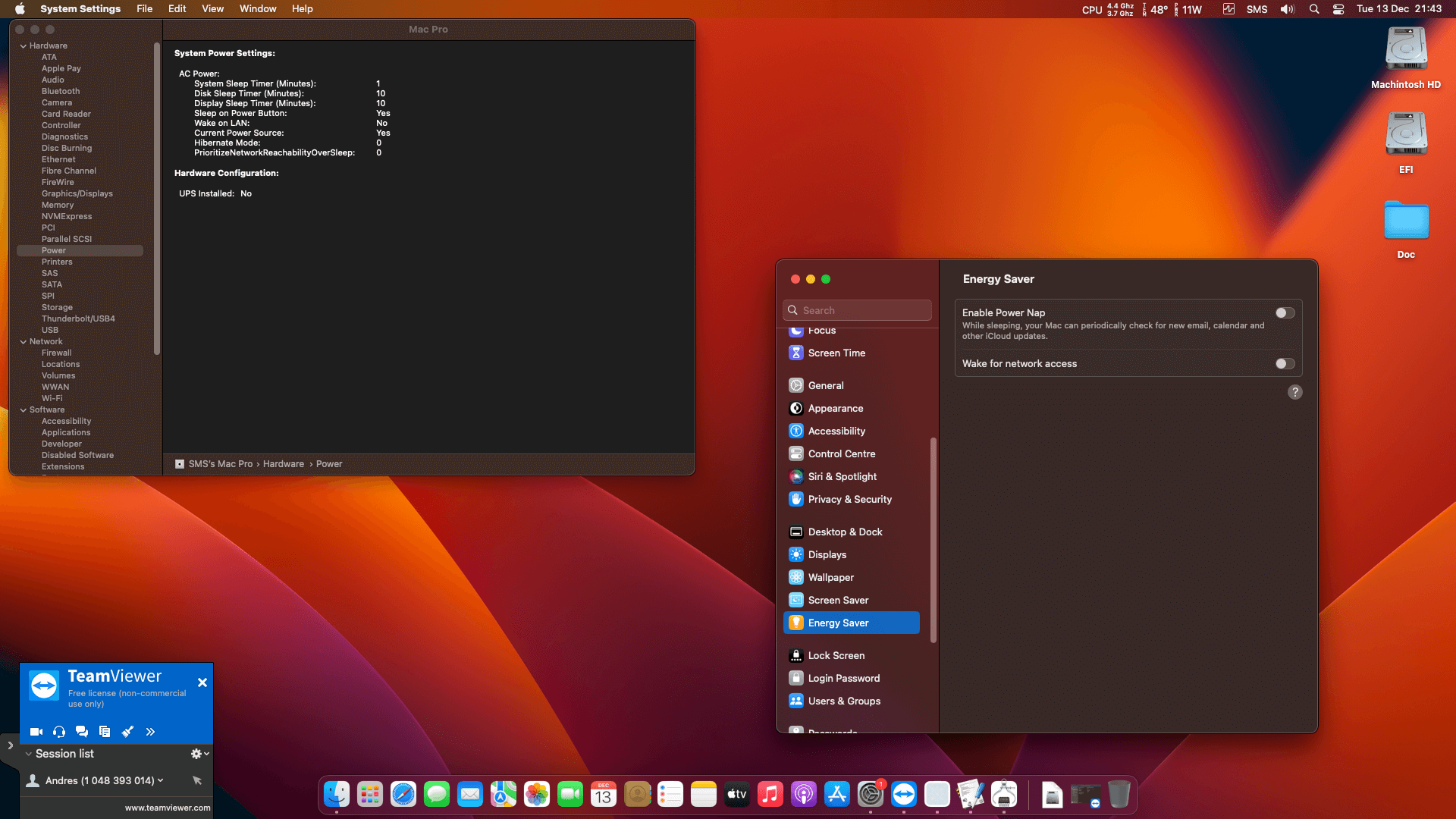Click Energy Saver help question mark
The image size is (1456, 819).
click(x=1294, y=392)
